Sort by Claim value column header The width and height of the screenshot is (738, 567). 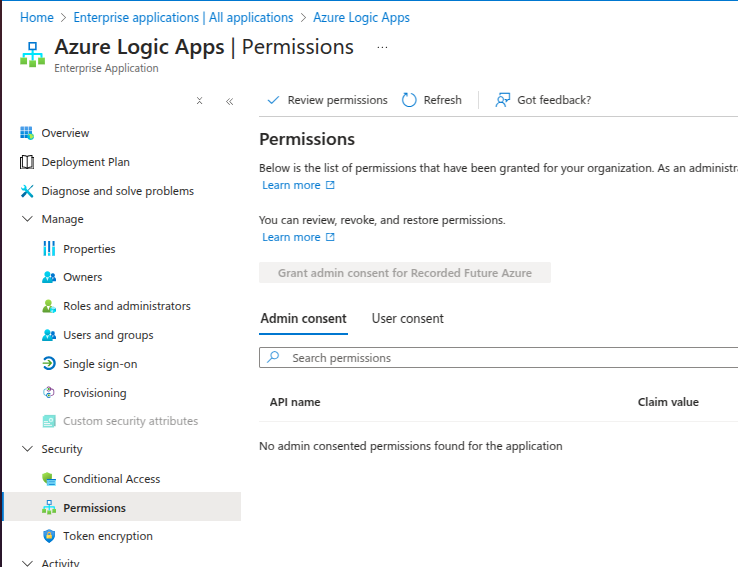(x=668, y=402)
